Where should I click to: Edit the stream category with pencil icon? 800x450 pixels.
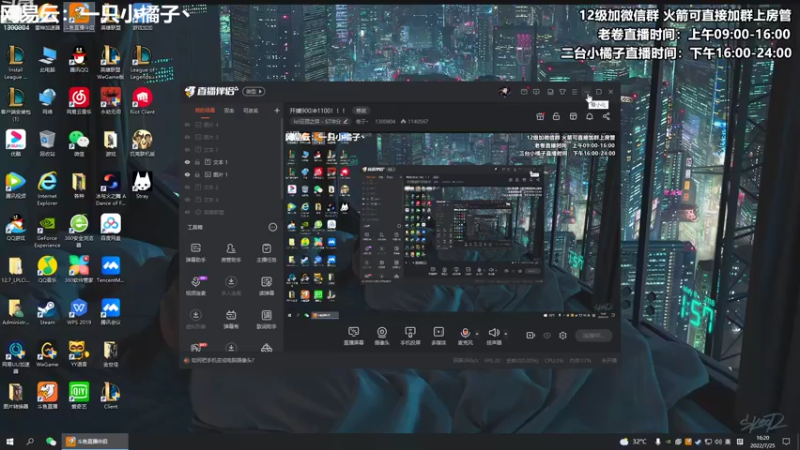(345, 121)
